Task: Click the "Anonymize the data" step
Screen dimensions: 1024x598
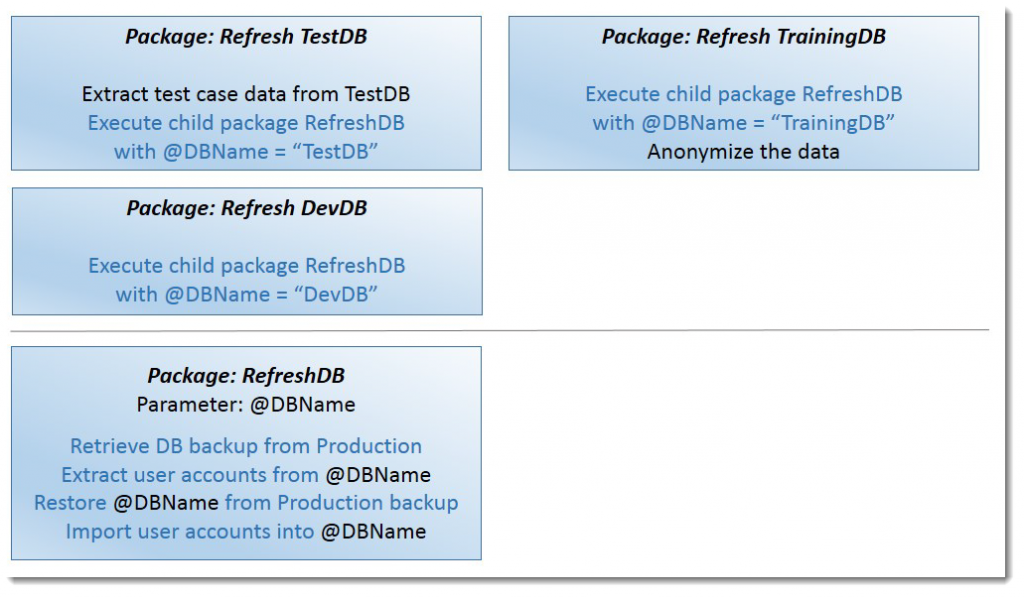Action: coord(743,152)
